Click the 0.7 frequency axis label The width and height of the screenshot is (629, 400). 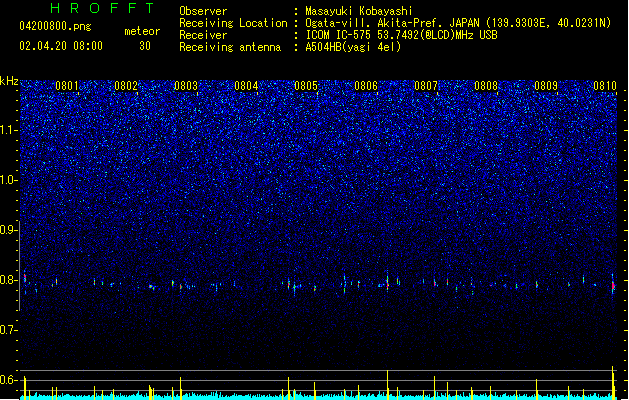[9, 330]
